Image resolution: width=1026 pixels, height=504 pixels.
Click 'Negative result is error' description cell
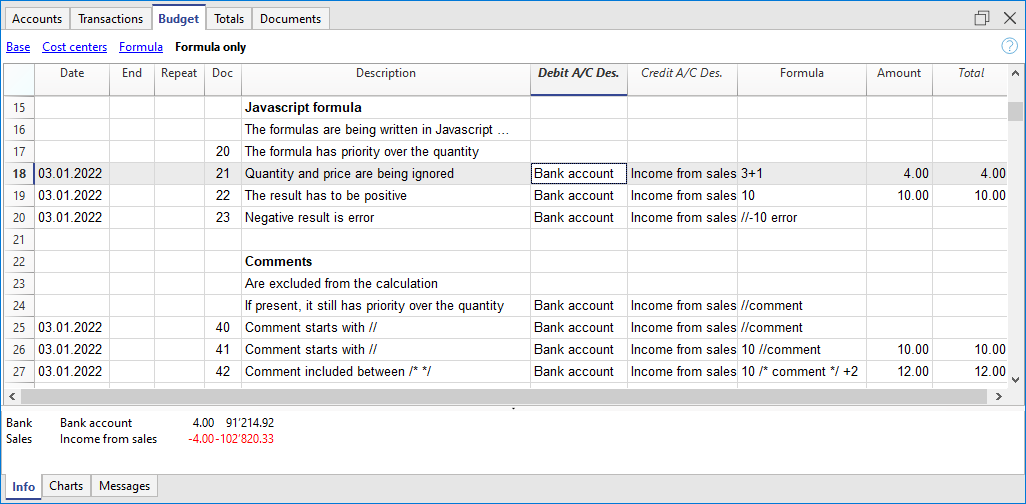point(385,217)
